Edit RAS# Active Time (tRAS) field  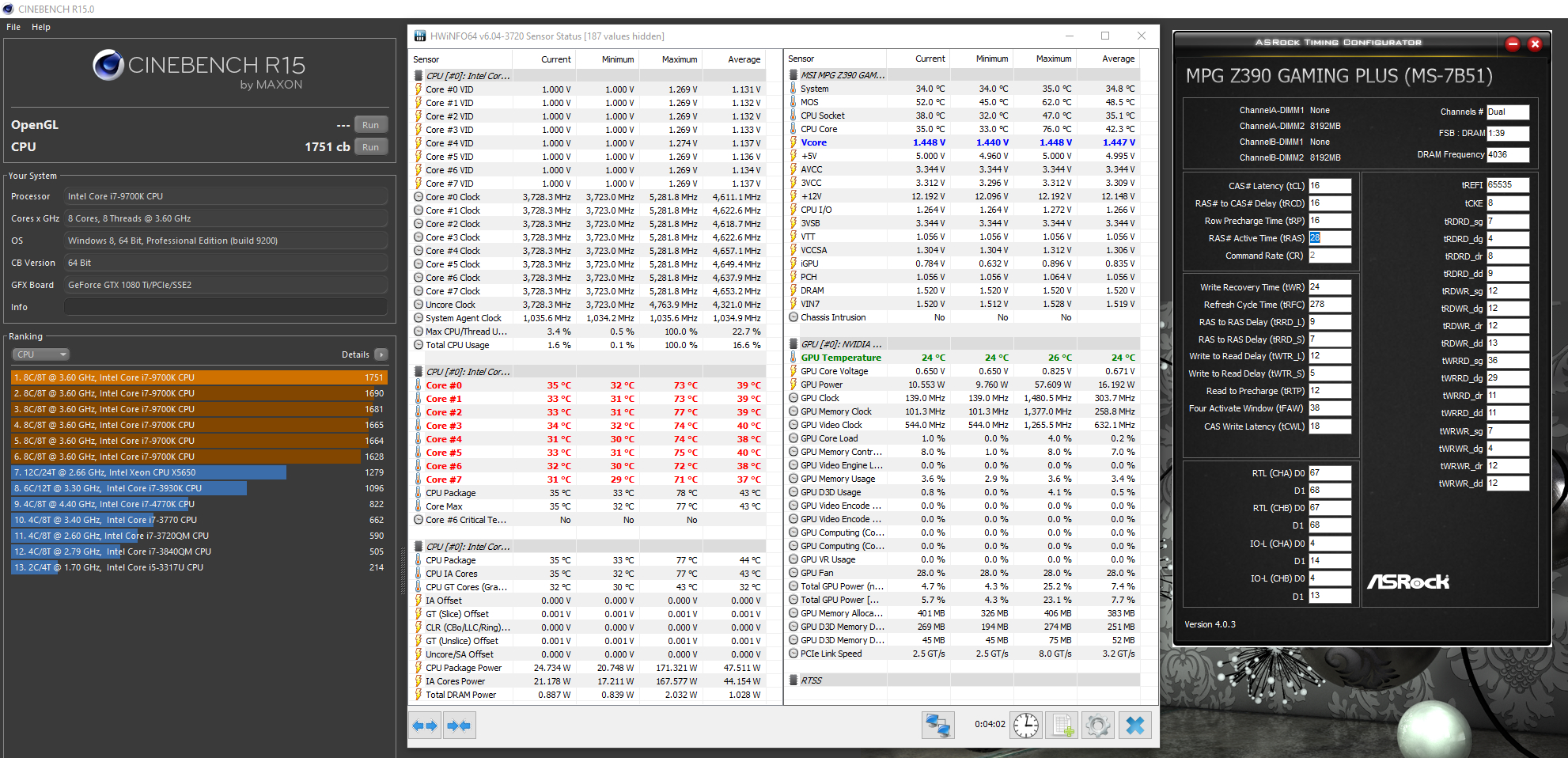coord(1330,238)
